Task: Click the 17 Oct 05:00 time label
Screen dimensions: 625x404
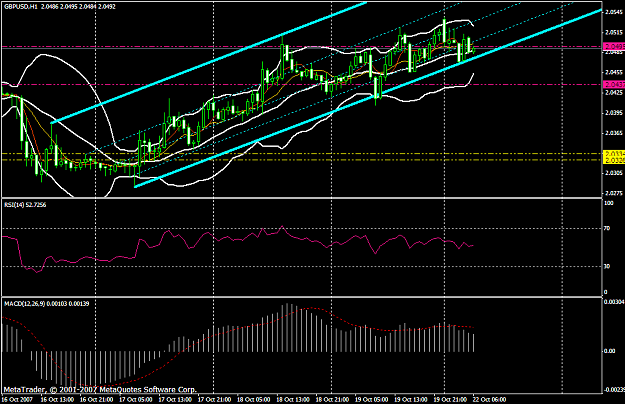Action: pos(136,399)
